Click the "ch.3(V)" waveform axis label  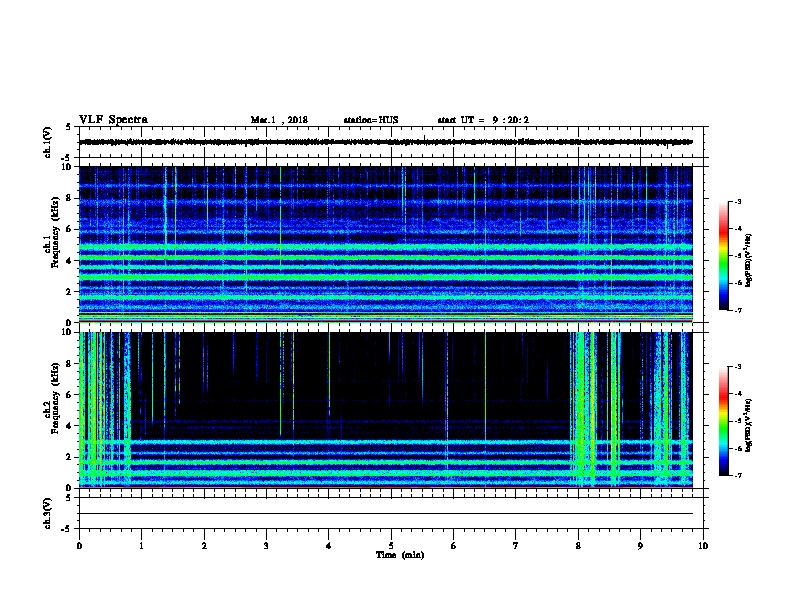[x=48, y=514]
